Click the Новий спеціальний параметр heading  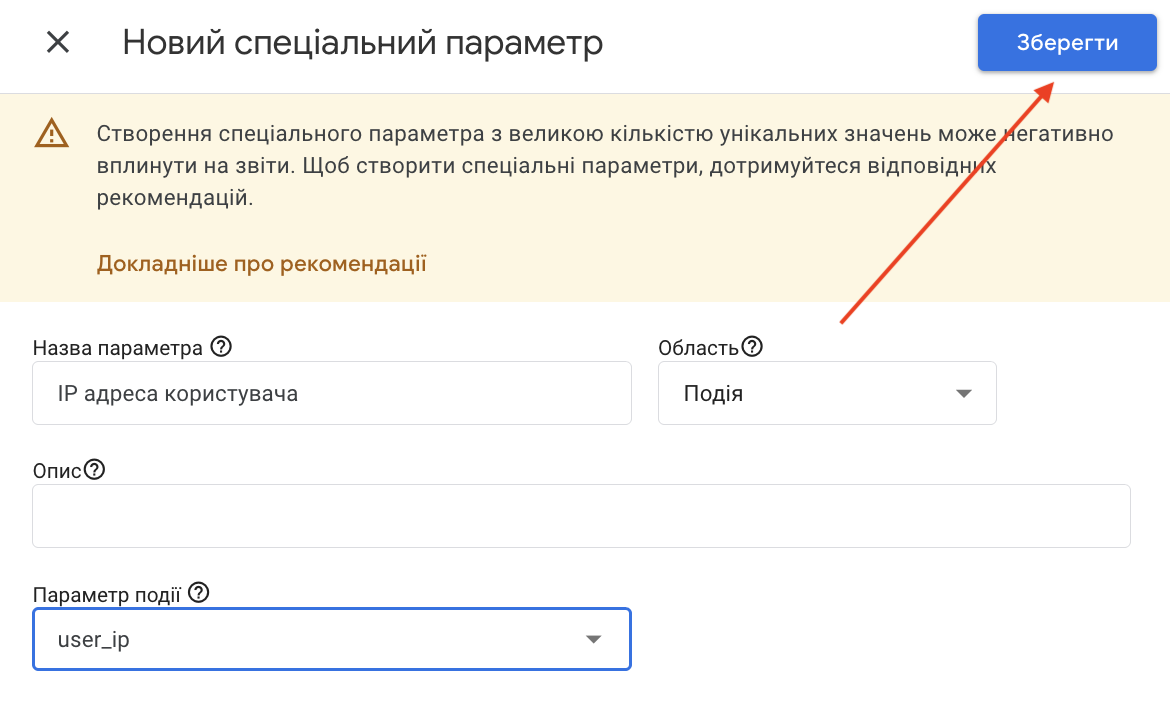(362, 43)
